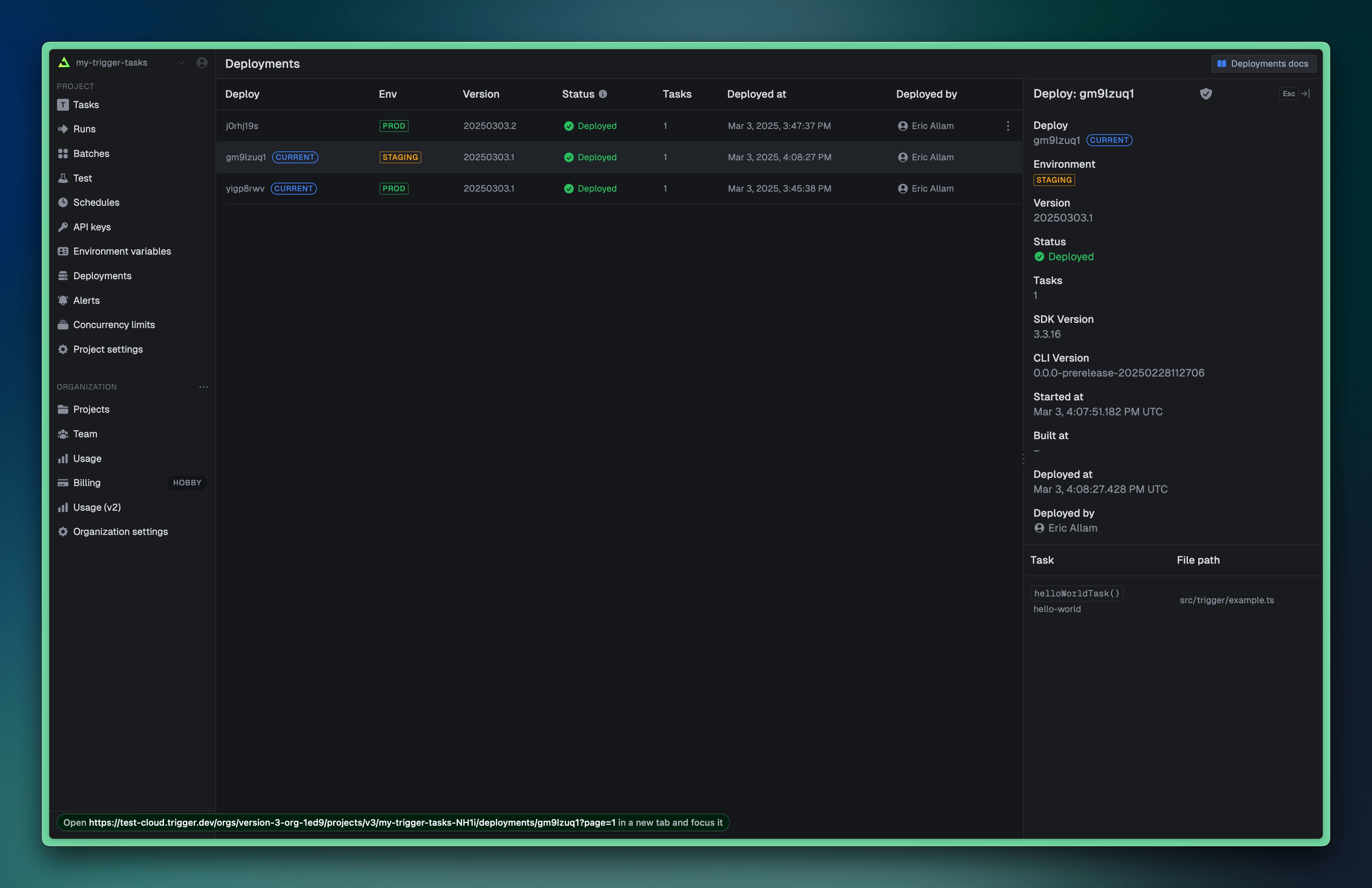Open the Deployments docs

click(1264, 63)
